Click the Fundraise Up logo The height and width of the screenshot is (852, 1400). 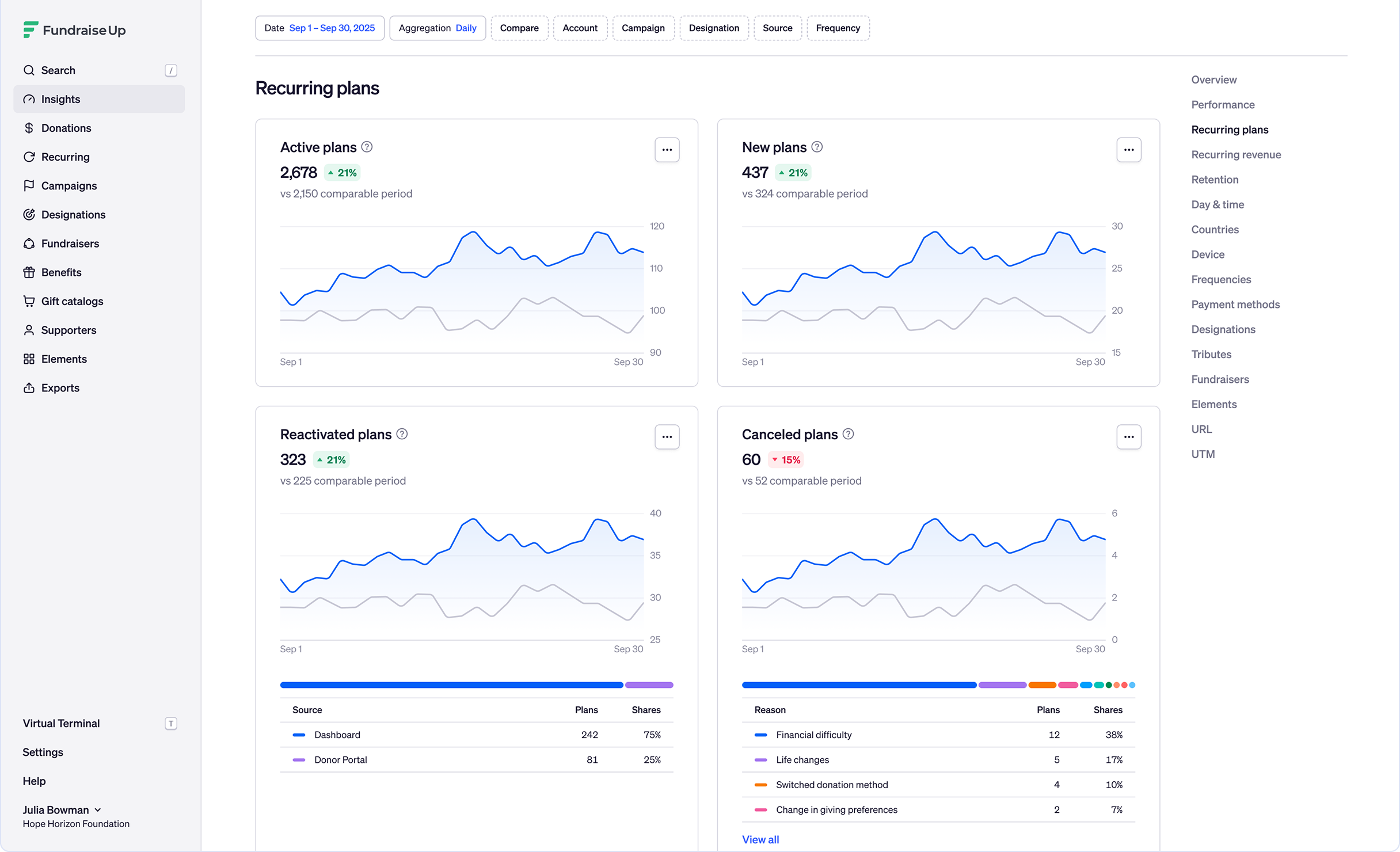[x=74, y=30]
